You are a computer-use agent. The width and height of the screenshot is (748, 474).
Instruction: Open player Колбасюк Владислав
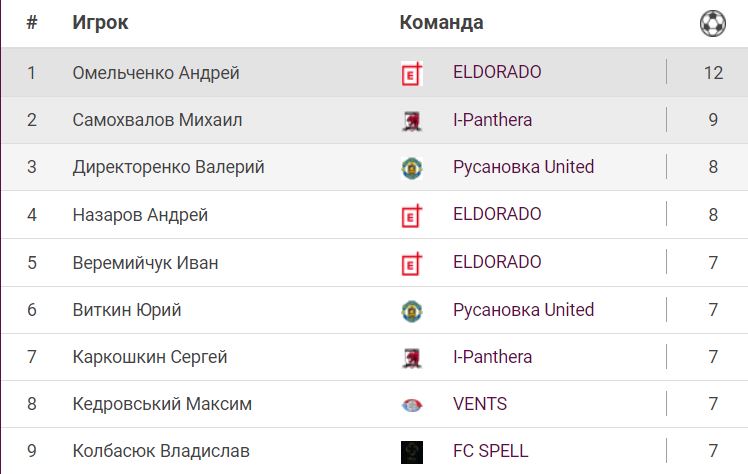161,451
